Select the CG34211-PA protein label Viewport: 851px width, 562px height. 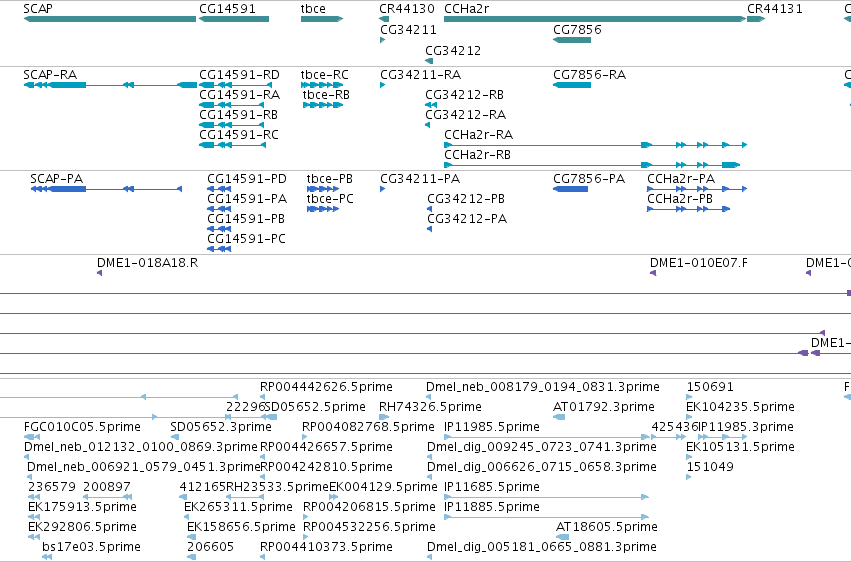click(420, 179)
